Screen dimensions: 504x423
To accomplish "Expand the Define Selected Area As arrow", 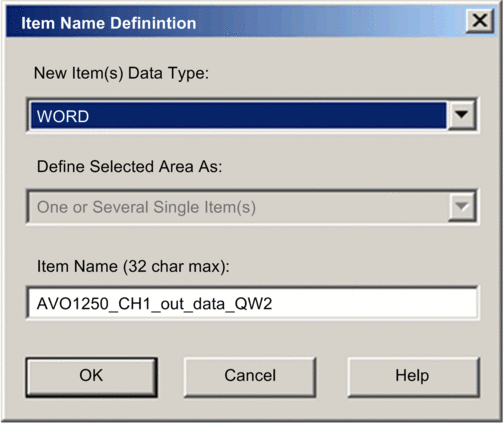I will (x=462, y=207).
